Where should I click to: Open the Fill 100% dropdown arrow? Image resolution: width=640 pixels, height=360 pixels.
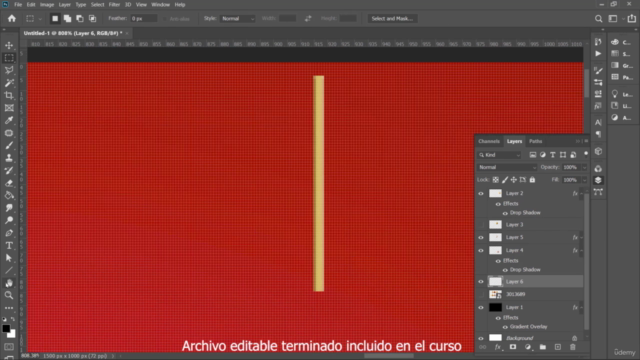pos(584,180)
